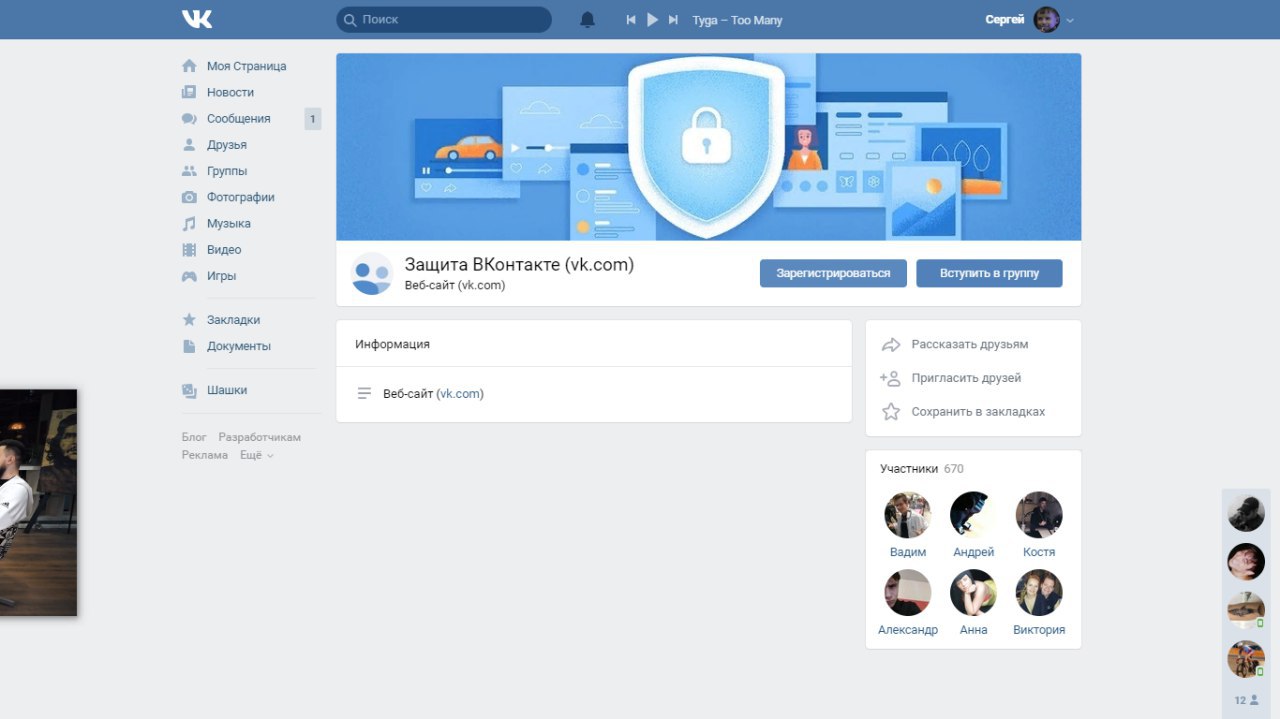Click the Зарегистрироваться button
This screenshot has width=1280, height=719.
click(833, 273)
